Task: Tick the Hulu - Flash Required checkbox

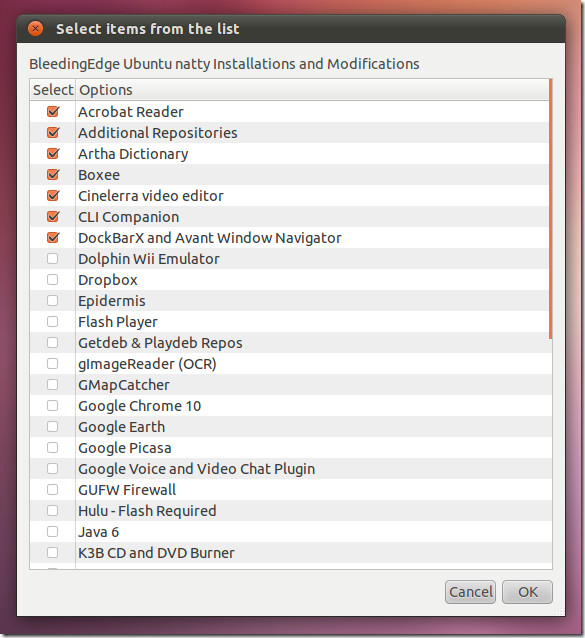Action: 52,511
